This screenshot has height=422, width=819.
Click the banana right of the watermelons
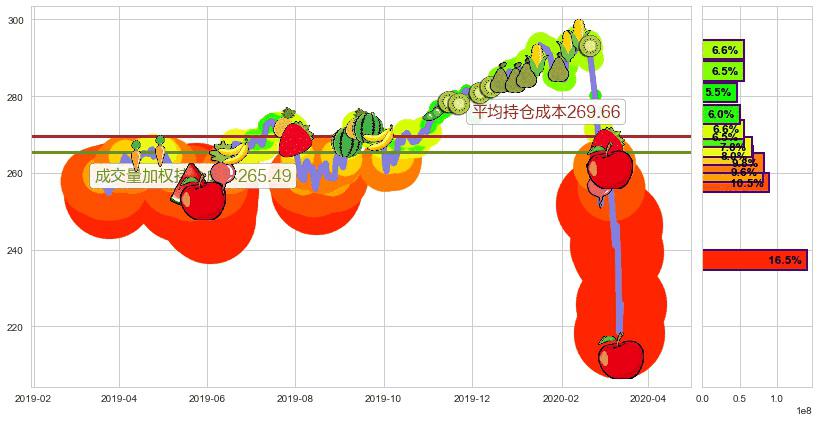click(379, 138)
